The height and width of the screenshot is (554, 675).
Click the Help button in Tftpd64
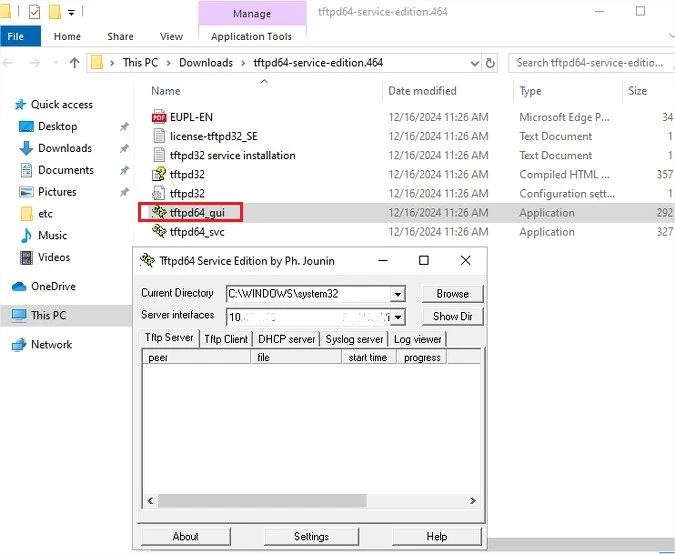[x=437, y=536]
